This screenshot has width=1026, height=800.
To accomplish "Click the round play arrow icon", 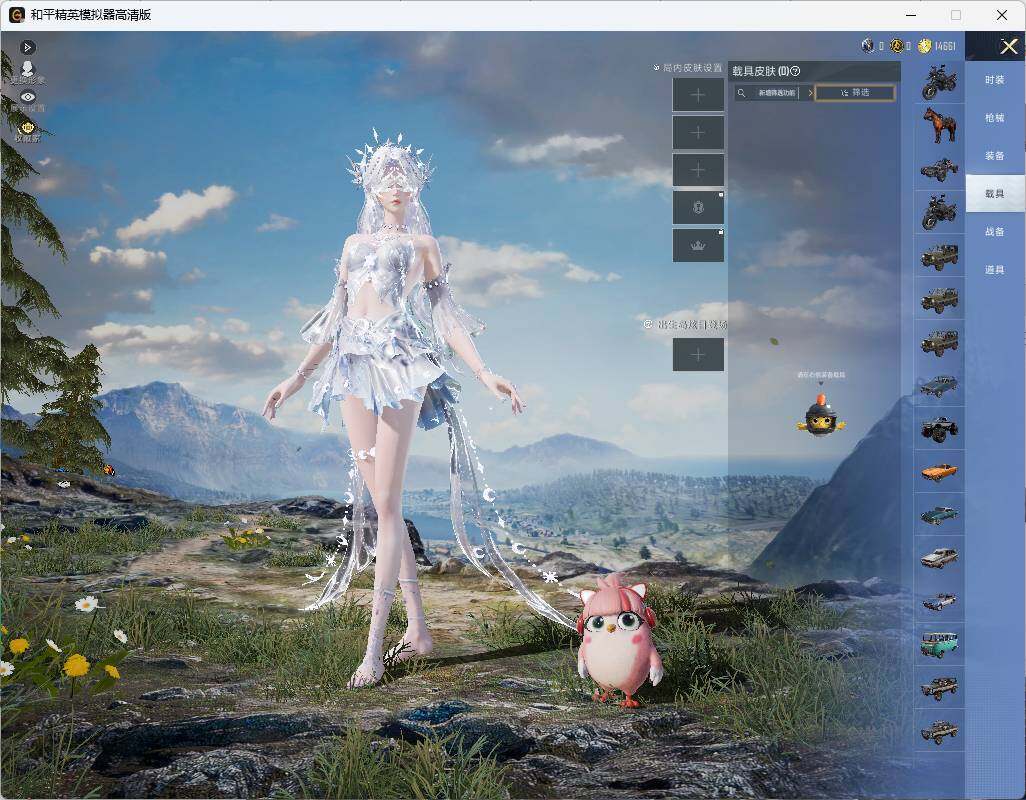I will tap(27, 47).
